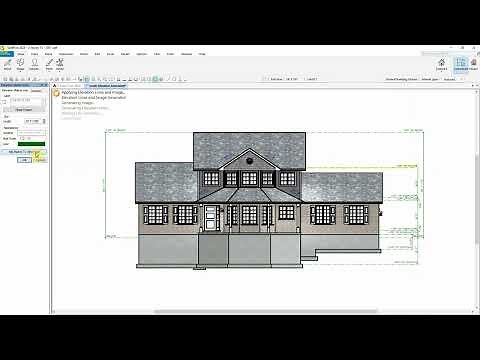480x360 pixels.
Task: Click the dark green Color swatch
Action: (31, 144)
